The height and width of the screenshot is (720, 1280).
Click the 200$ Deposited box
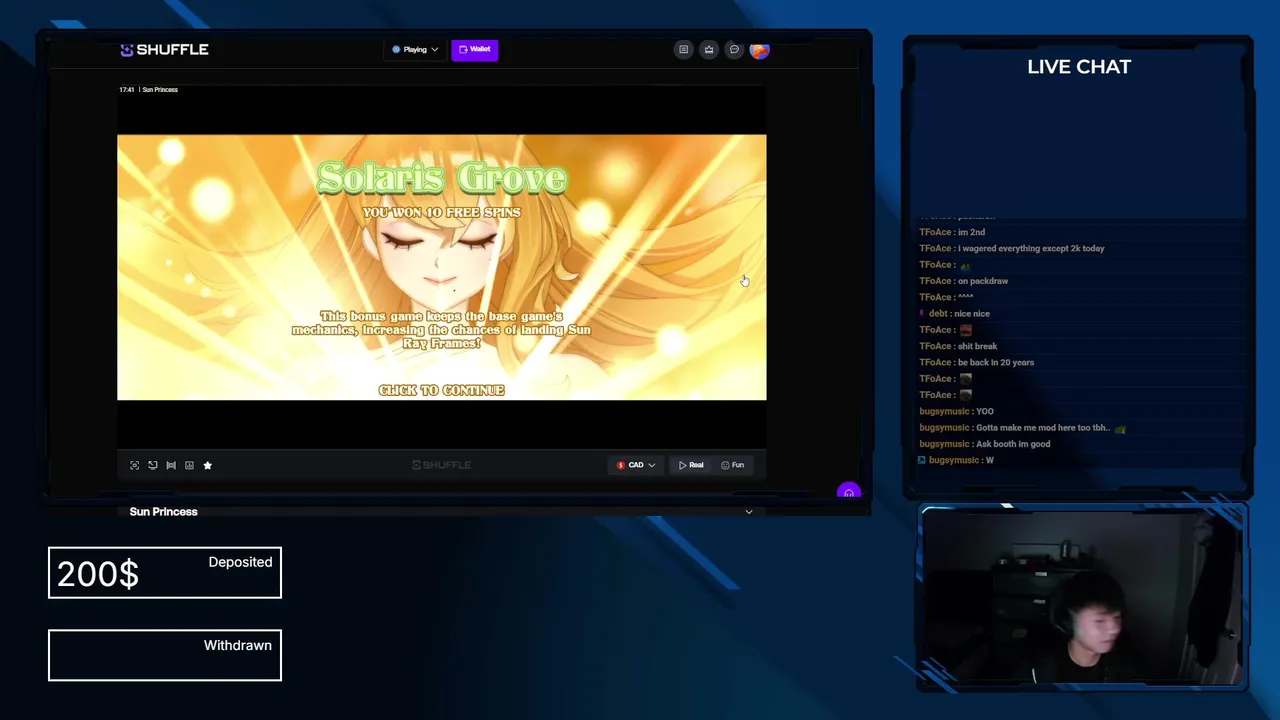tap(165, 573)
